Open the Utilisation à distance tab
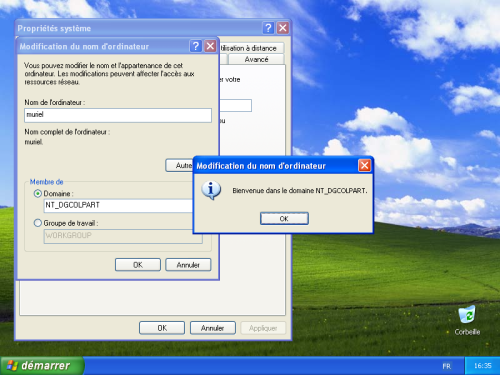This screenshot has width=500, height=375. pos(252,48)
